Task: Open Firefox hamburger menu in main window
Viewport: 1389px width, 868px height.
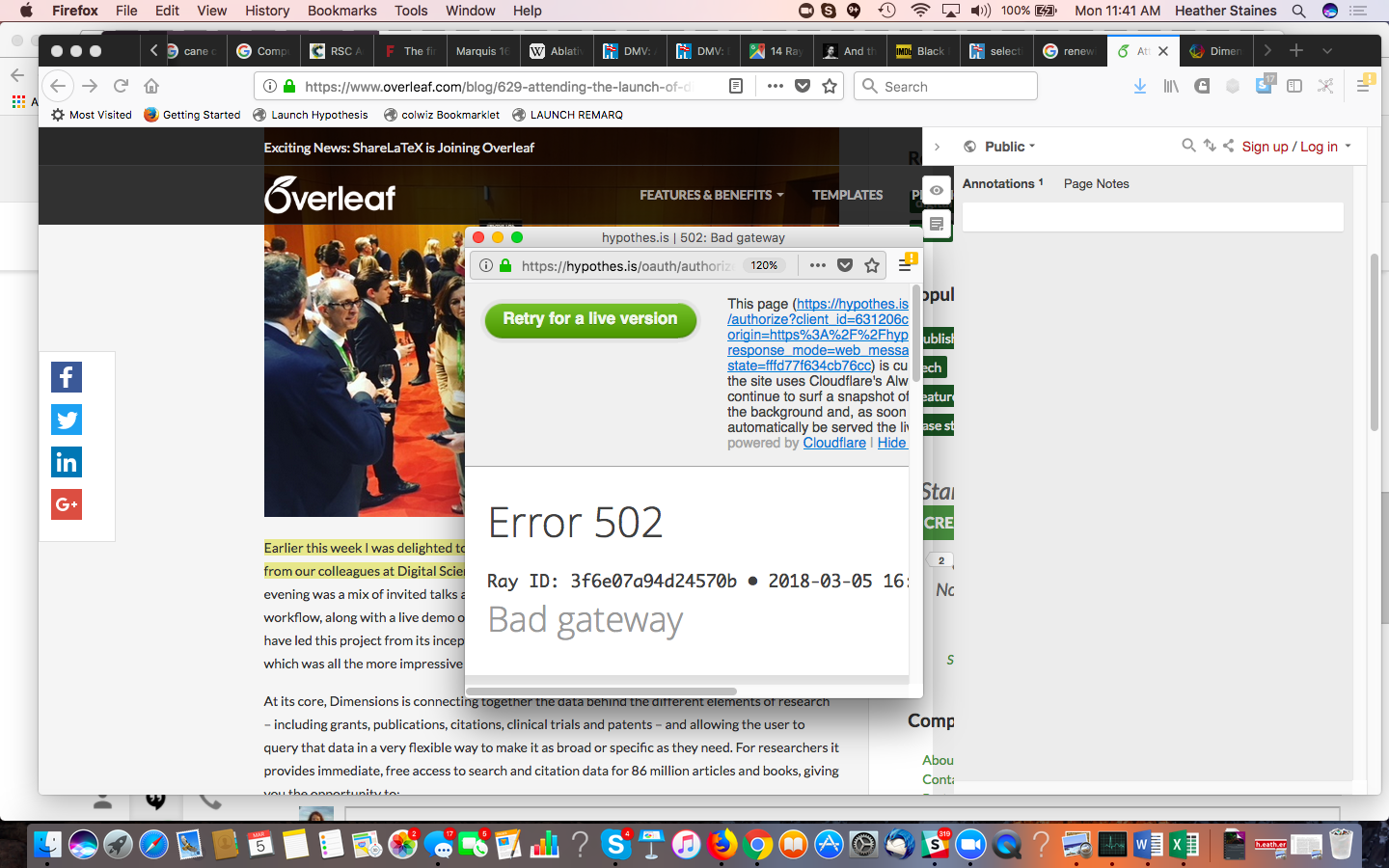Action: point(1363,86)
